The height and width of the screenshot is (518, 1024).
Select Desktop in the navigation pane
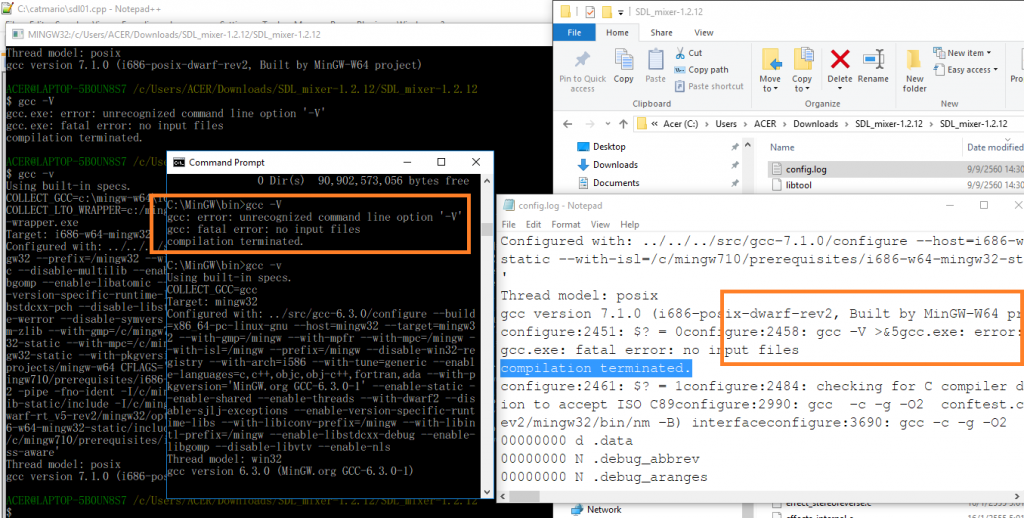click(x=609, y=147)
